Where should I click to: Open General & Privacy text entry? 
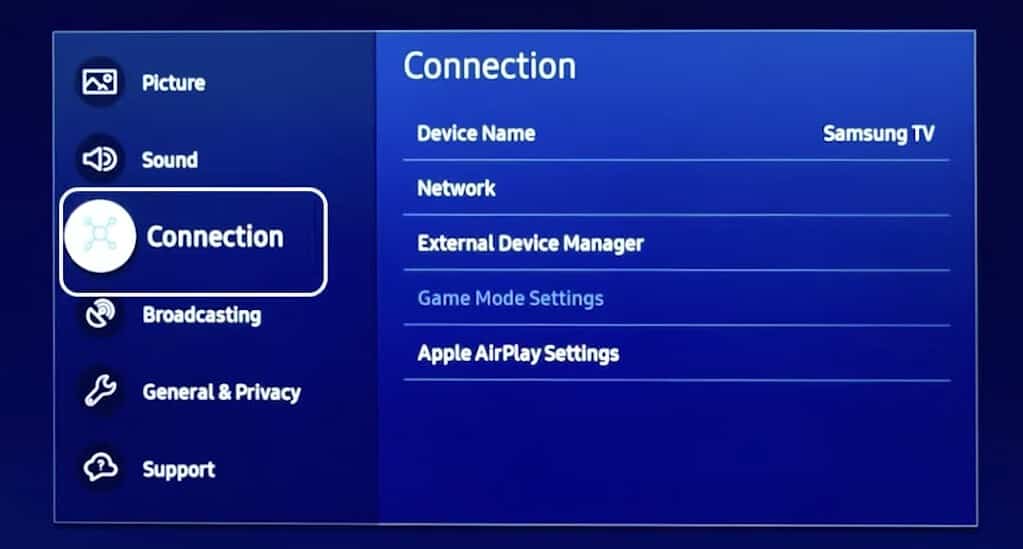(222, 392)
